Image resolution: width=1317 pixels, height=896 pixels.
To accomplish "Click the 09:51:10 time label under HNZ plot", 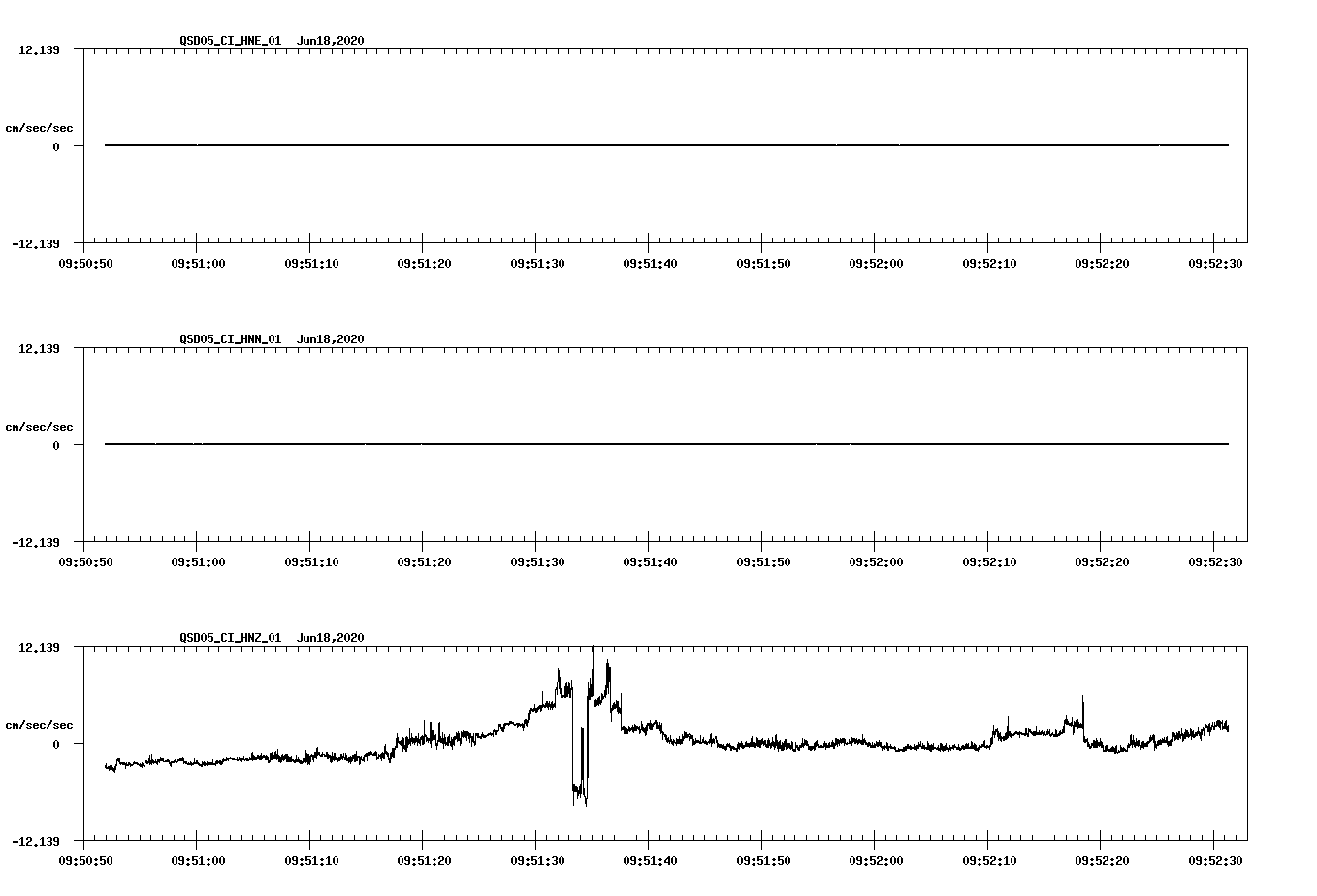I will [x=311, y=860].
